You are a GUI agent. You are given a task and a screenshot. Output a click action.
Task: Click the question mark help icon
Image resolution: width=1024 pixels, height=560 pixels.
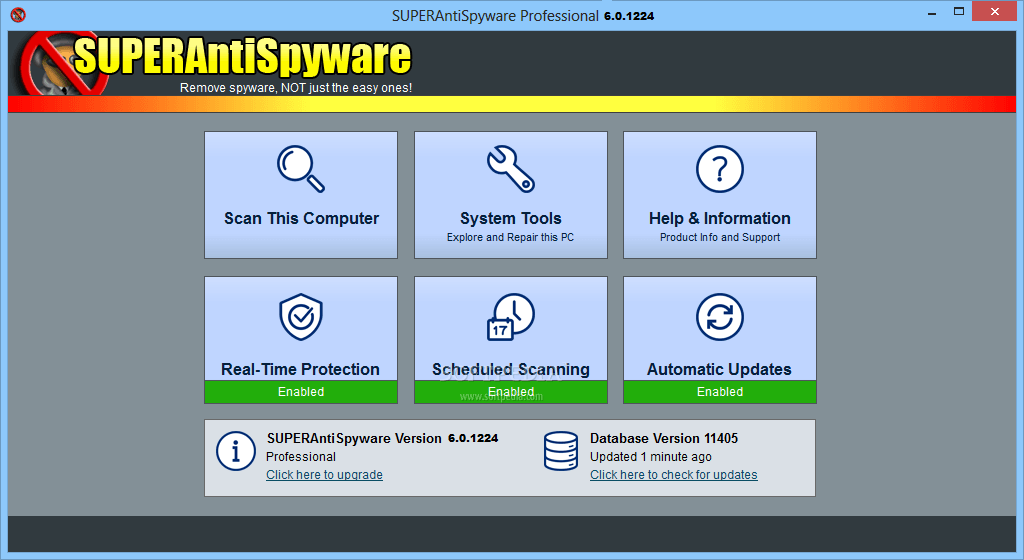pyautogui.click(x=720, y=169)
